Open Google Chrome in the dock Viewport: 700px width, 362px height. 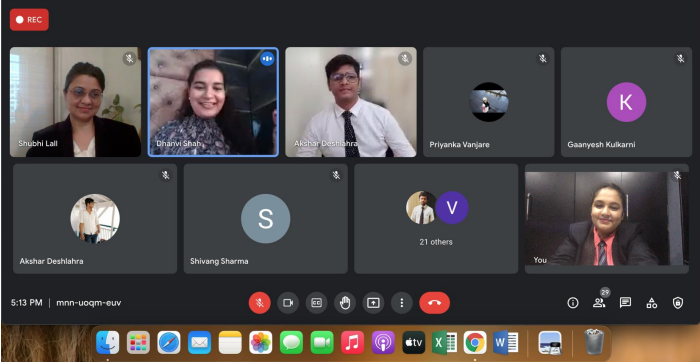(x=475, y=343)
